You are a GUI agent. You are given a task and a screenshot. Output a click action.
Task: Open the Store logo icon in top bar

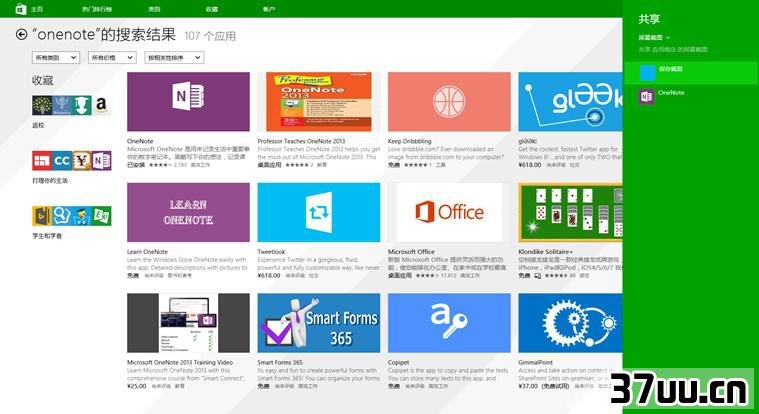point(21,8)
